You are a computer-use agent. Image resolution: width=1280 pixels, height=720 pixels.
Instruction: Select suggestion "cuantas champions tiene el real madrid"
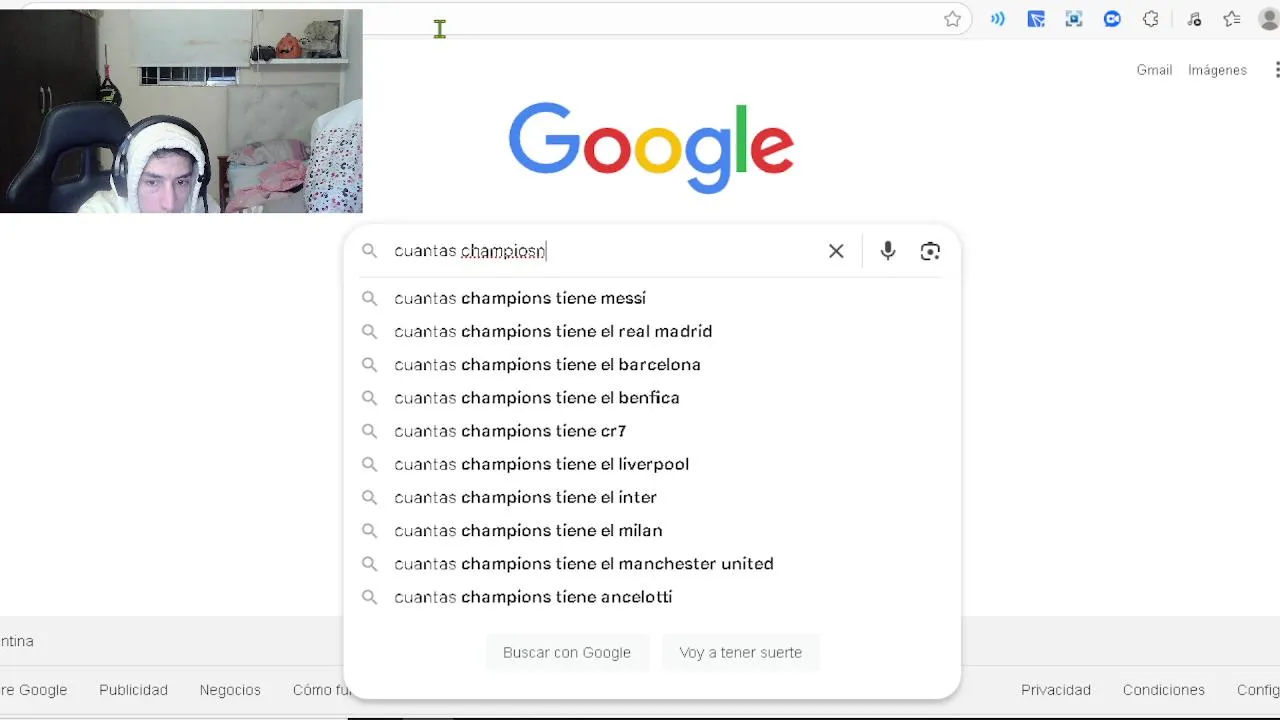tap(652, 331)
